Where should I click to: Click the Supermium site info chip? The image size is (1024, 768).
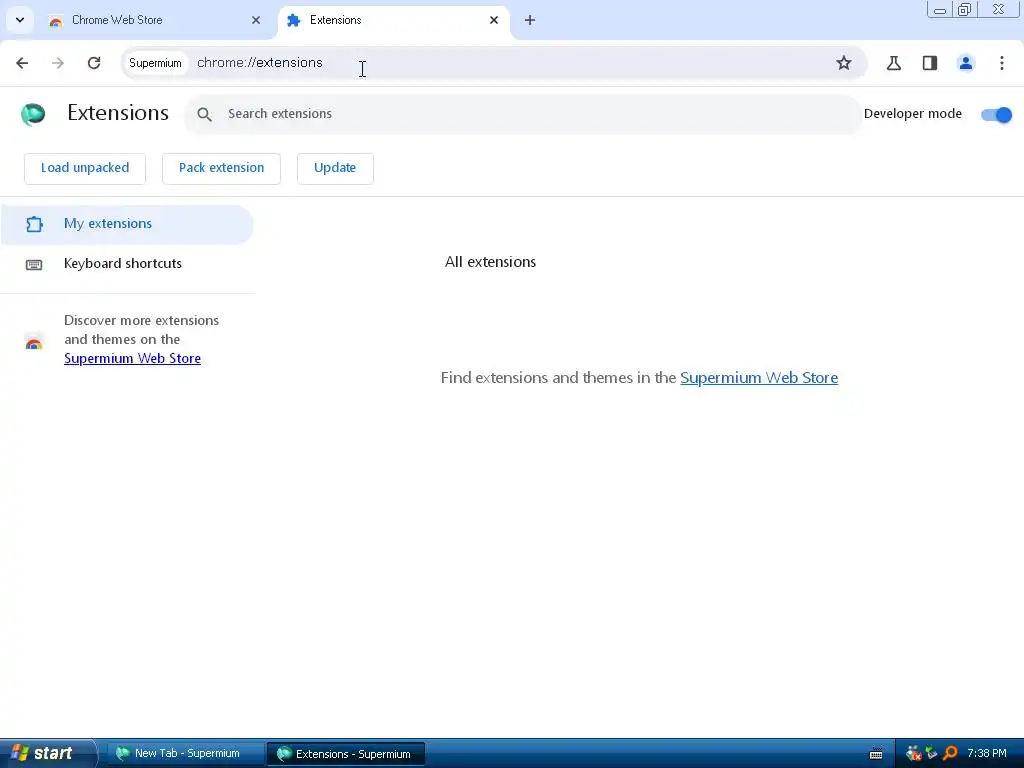point(155,63)
